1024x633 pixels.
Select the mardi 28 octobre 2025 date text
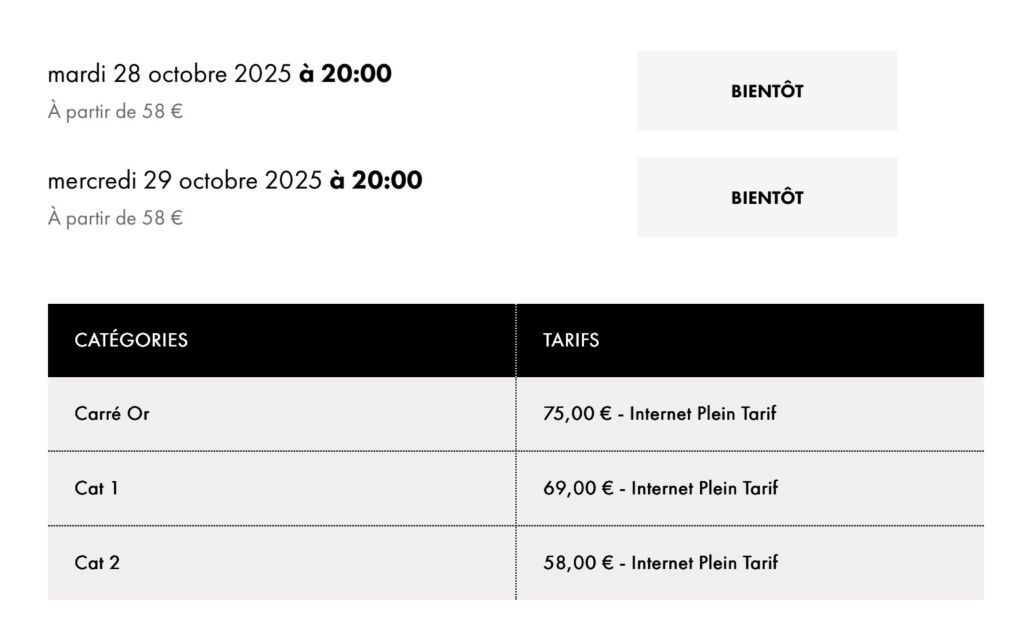[x=169, y=74]
